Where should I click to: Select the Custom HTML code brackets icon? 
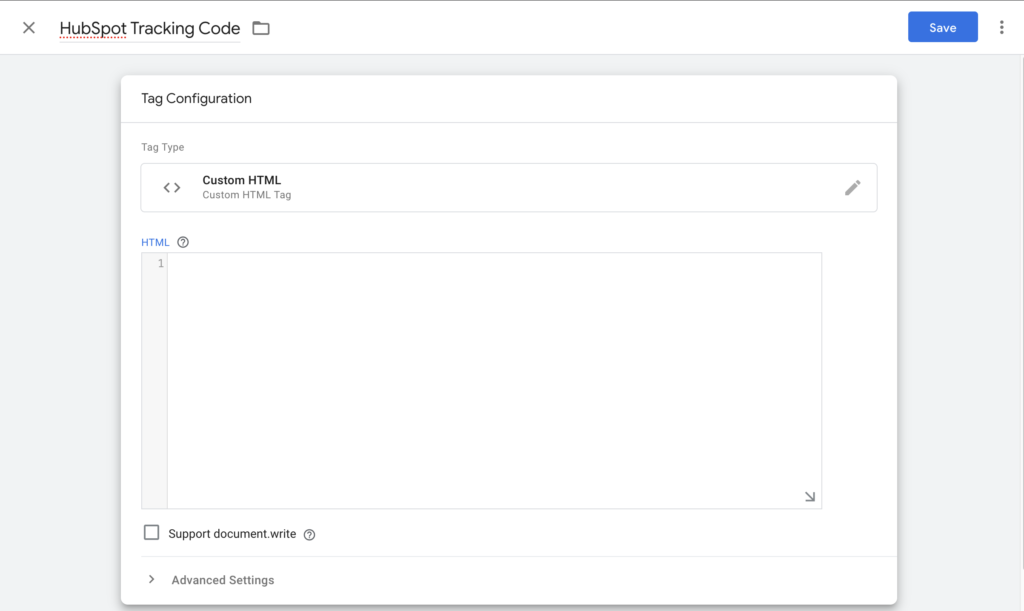[x=171, y=187]
